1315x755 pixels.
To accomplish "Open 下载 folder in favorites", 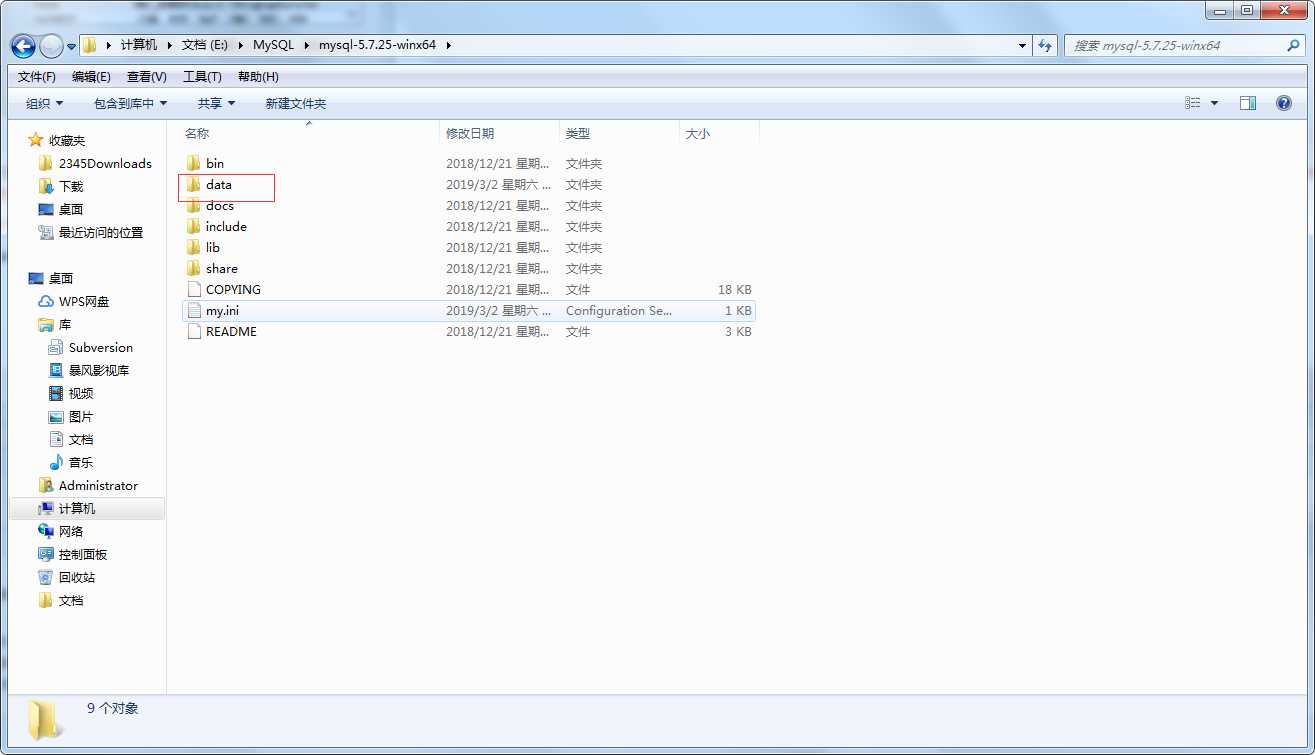I will (71, 186).
